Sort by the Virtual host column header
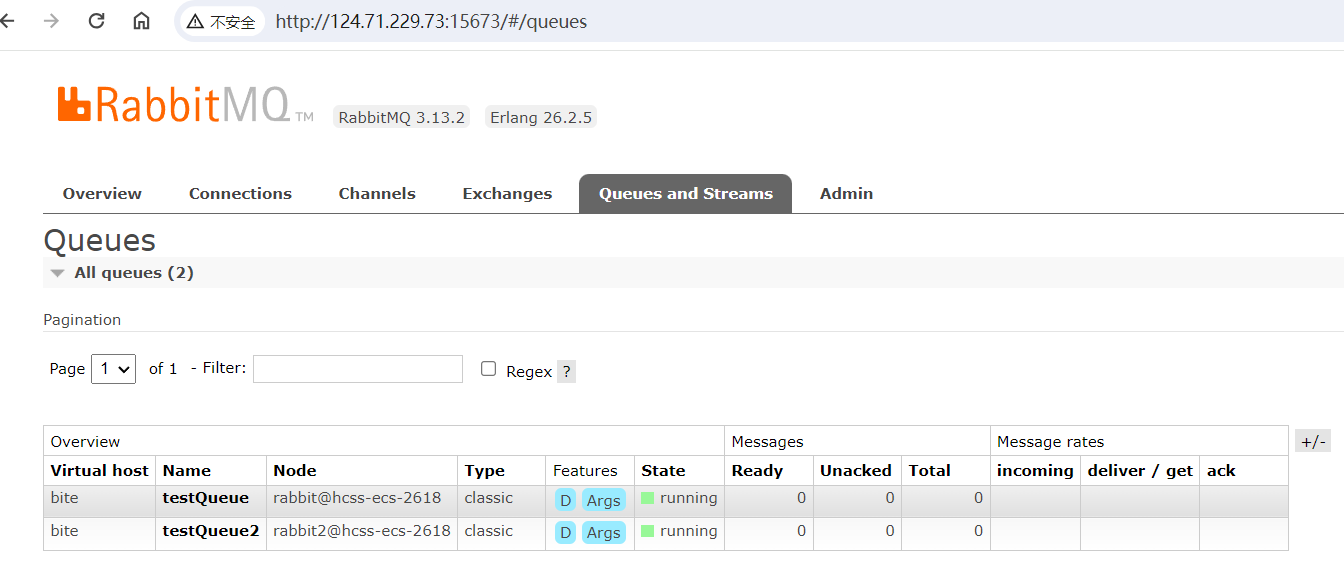1344x563 pixels. pyautogui.click(x=99, y=471)
